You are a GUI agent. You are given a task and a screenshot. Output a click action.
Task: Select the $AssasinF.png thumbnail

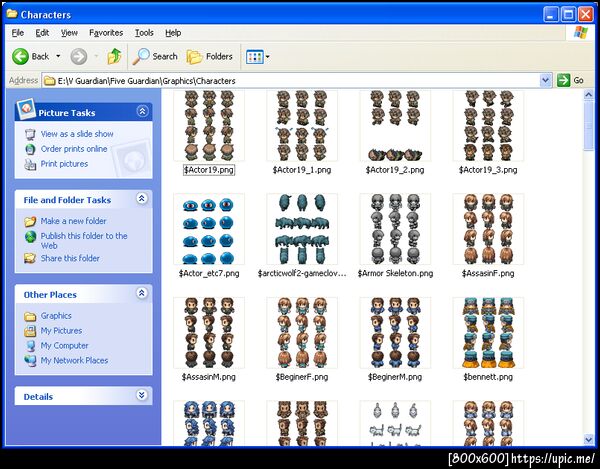(x=488, y=229)
